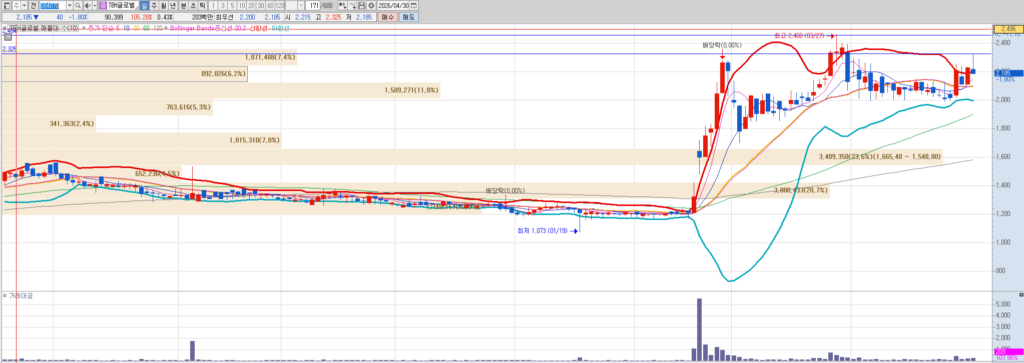Switch chart to weekly 주 period
Screen dimensions: 1024x363
154,5
